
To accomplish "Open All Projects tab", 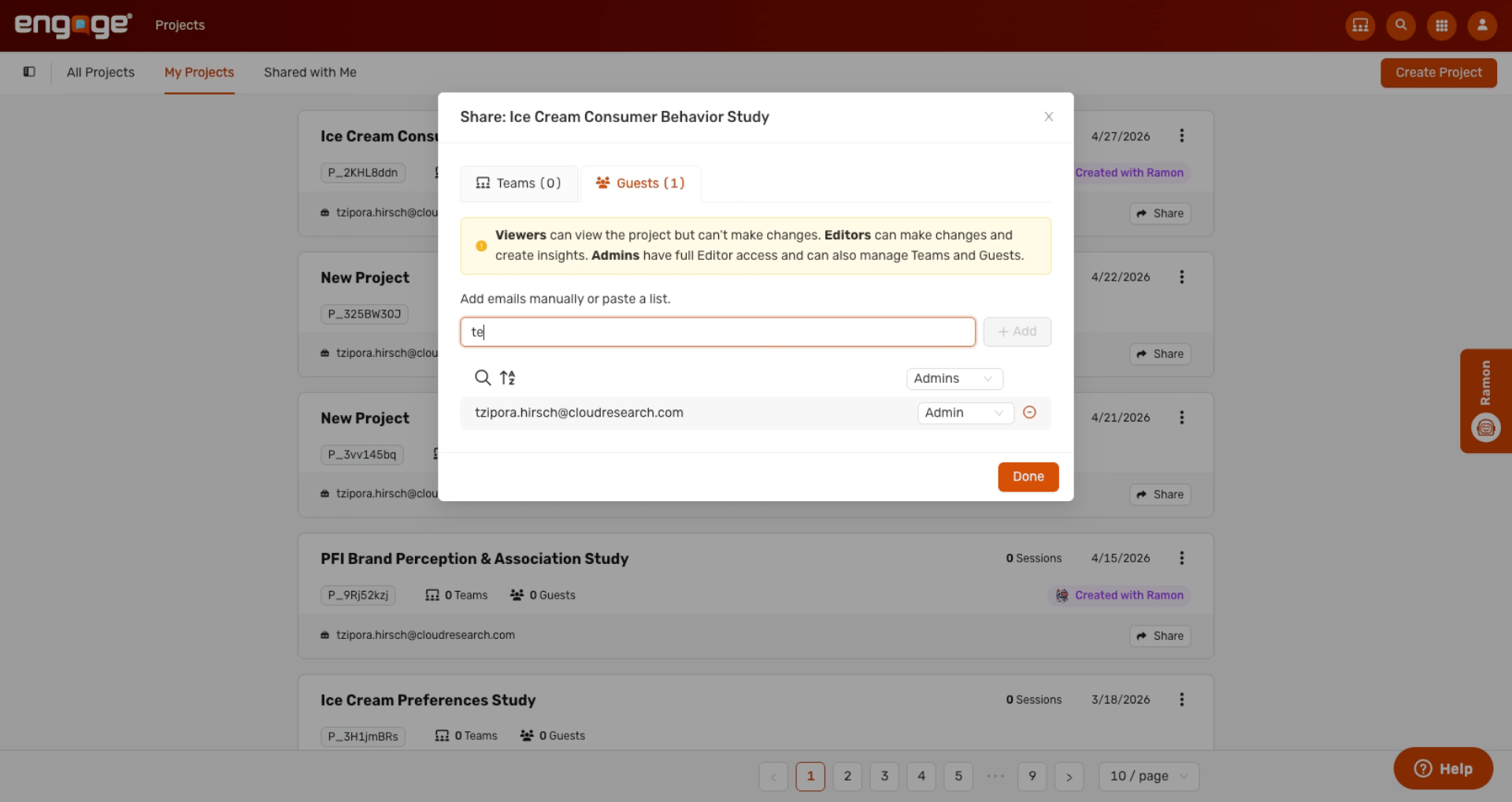I will coord(101,72).
